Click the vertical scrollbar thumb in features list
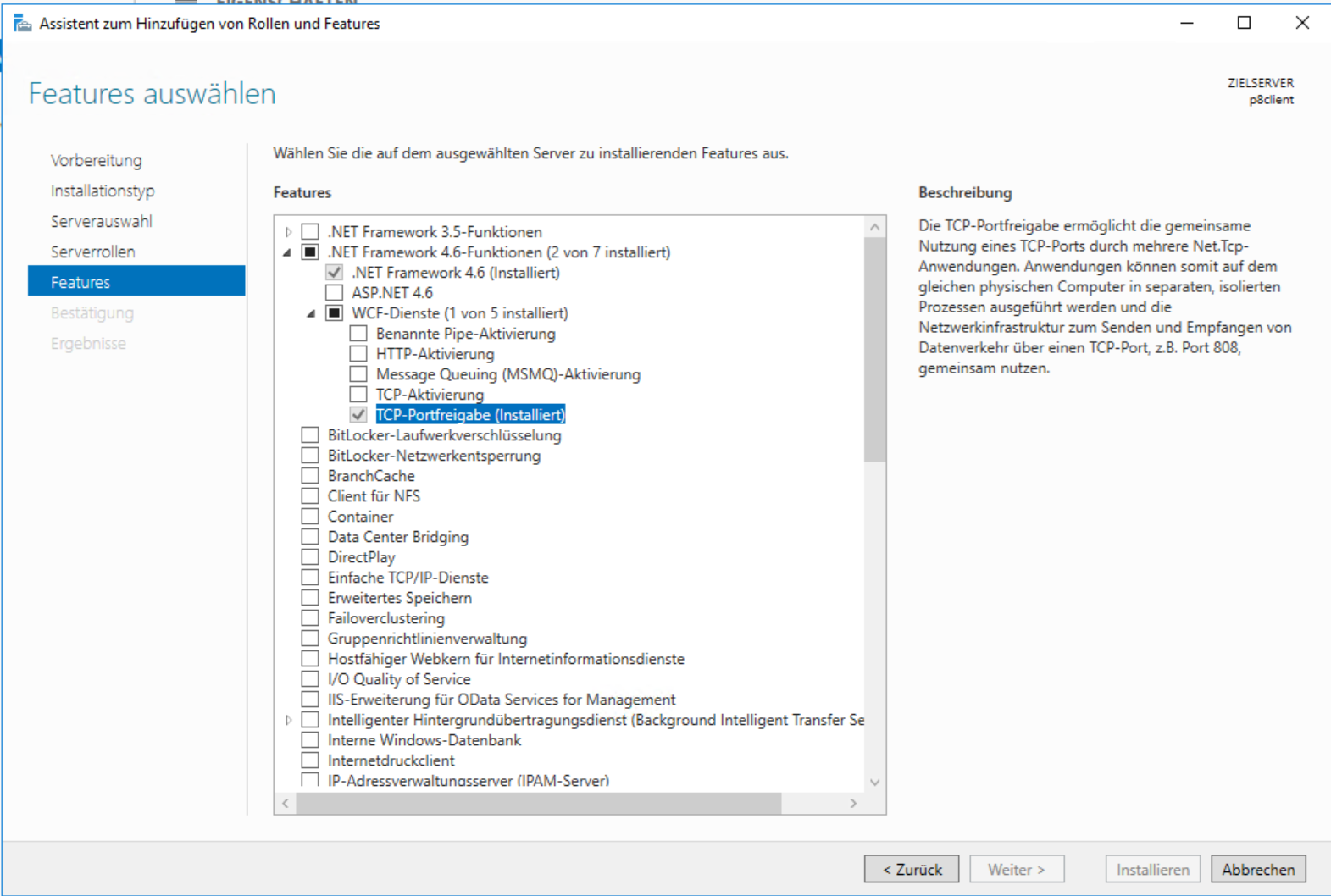 click(x=874, y=349)
